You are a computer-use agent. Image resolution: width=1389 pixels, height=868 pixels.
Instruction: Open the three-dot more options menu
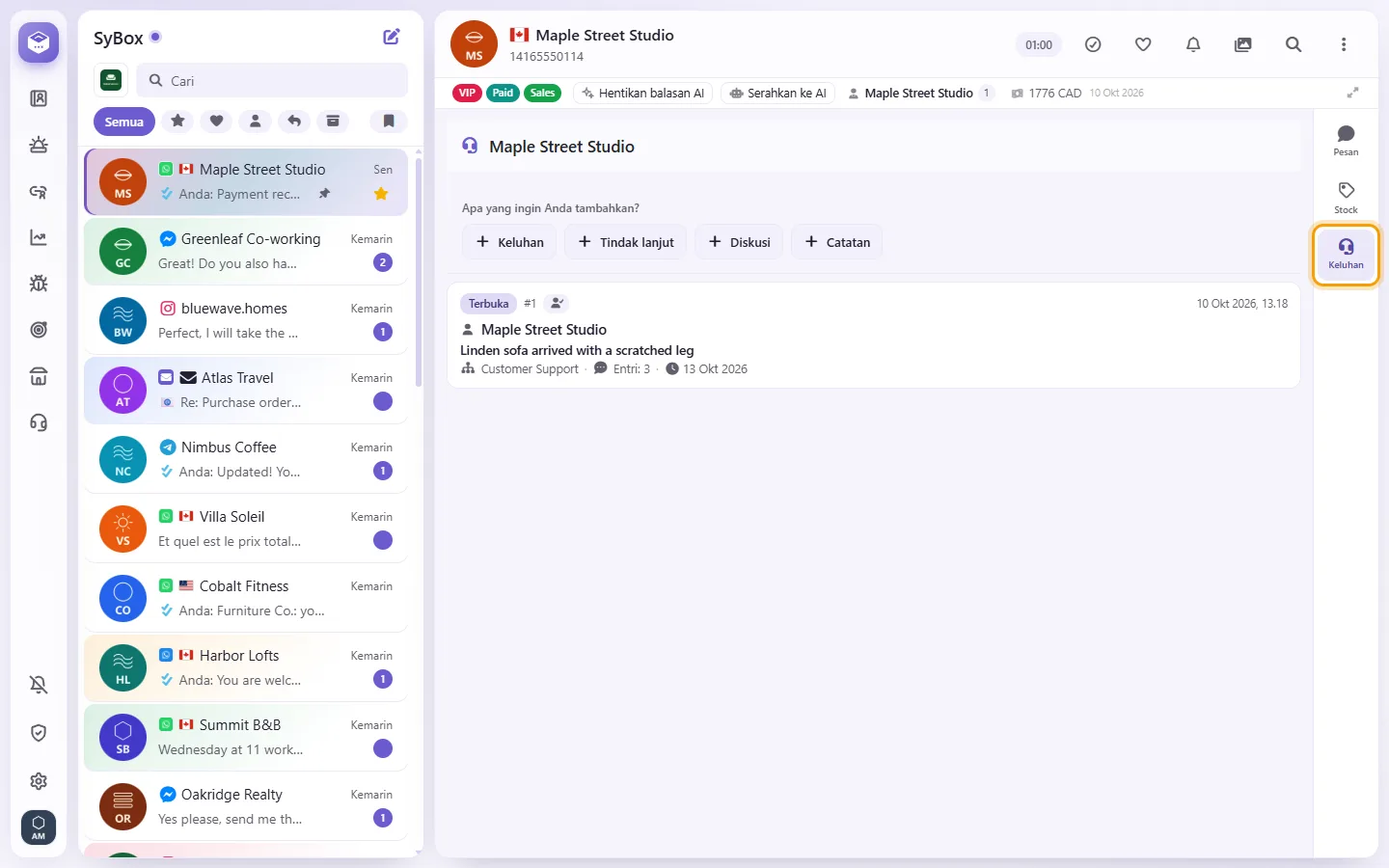[1344, 44]
